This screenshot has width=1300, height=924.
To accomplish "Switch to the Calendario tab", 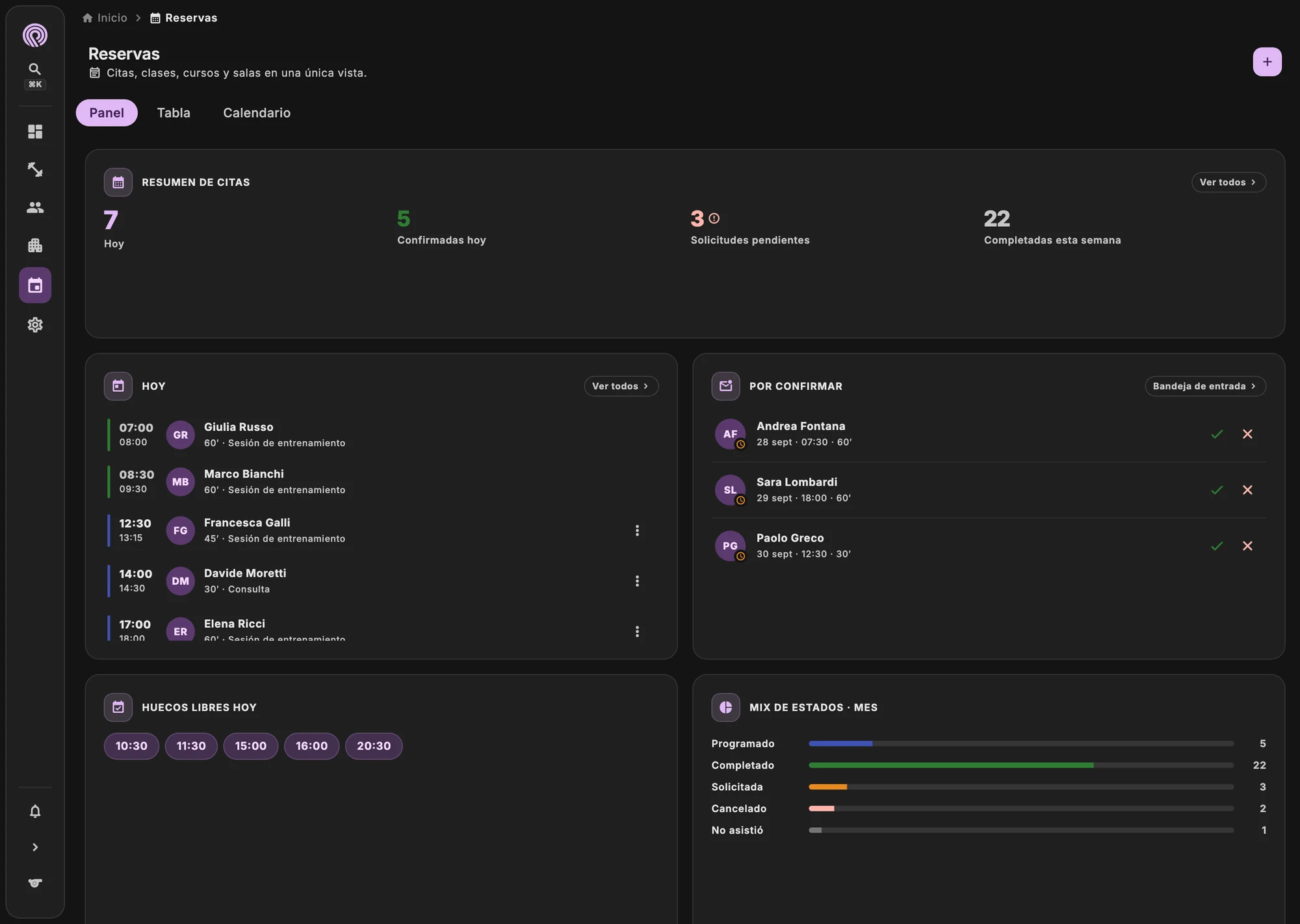I will (257, 113).
